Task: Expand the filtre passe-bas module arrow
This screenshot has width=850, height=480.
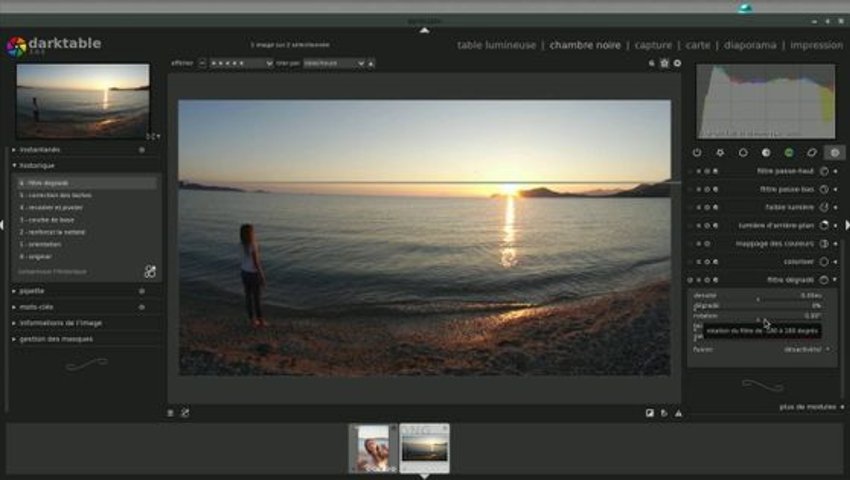Action: click(835, 189)
